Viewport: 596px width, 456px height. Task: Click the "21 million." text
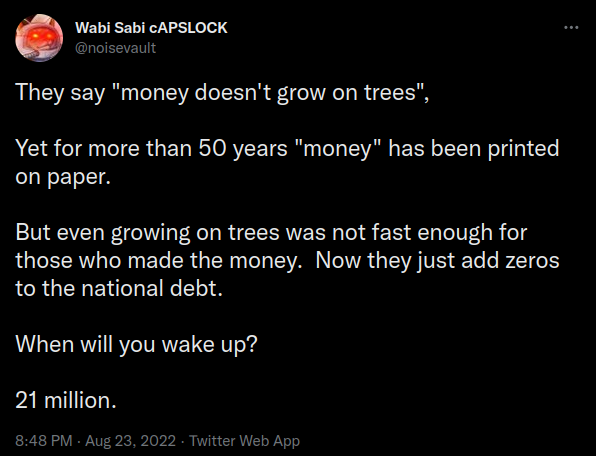(x=66, y=400)
